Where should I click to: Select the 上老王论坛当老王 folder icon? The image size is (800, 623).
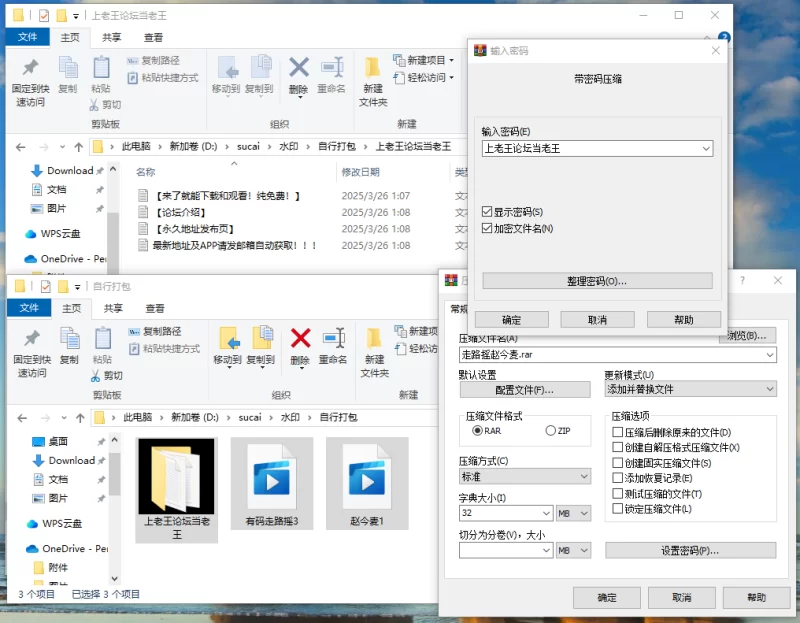pyautogui.click(x=176, y=471)
